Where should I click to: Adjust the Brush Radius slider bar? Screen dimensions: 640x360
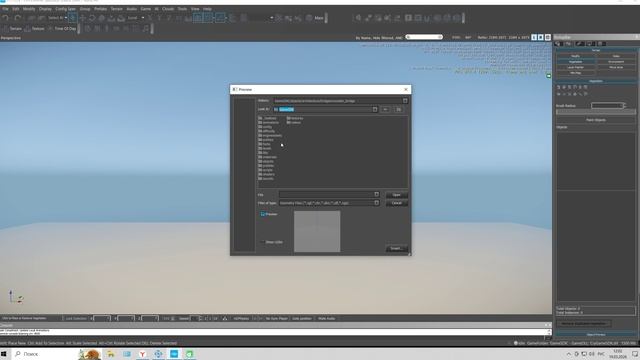pyautogui.click(x=596, y=112)
